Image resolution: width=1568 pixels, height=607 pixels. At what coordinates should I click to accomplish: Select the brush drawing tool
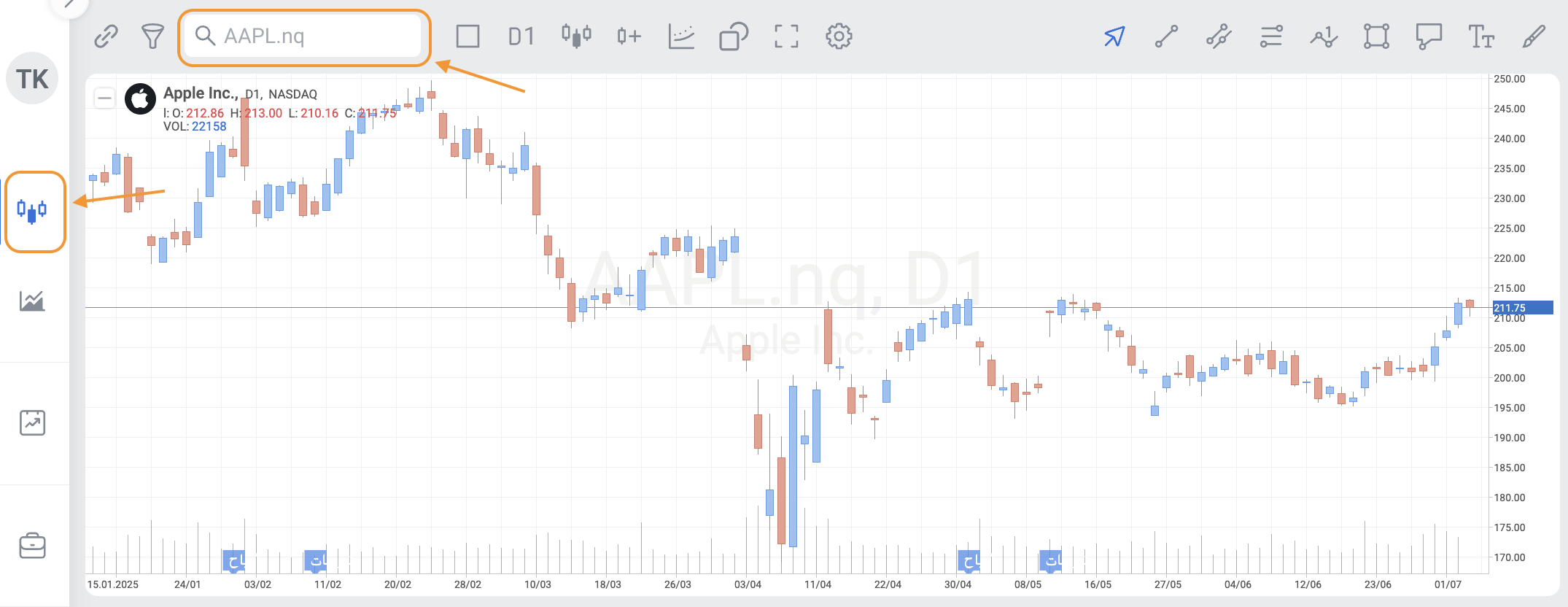pos(1534,36)
